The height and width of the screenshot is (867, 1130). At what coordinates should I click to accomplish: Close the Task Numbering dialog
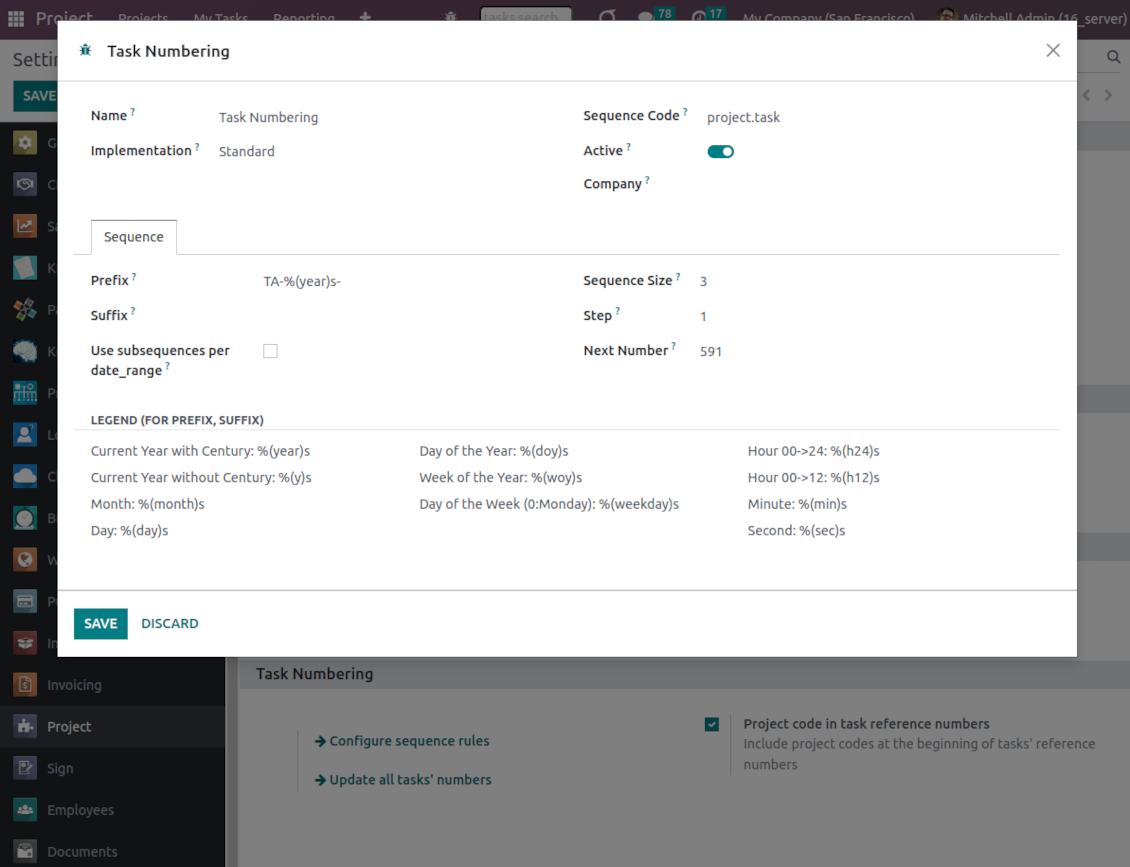[x=1053, y=50]
